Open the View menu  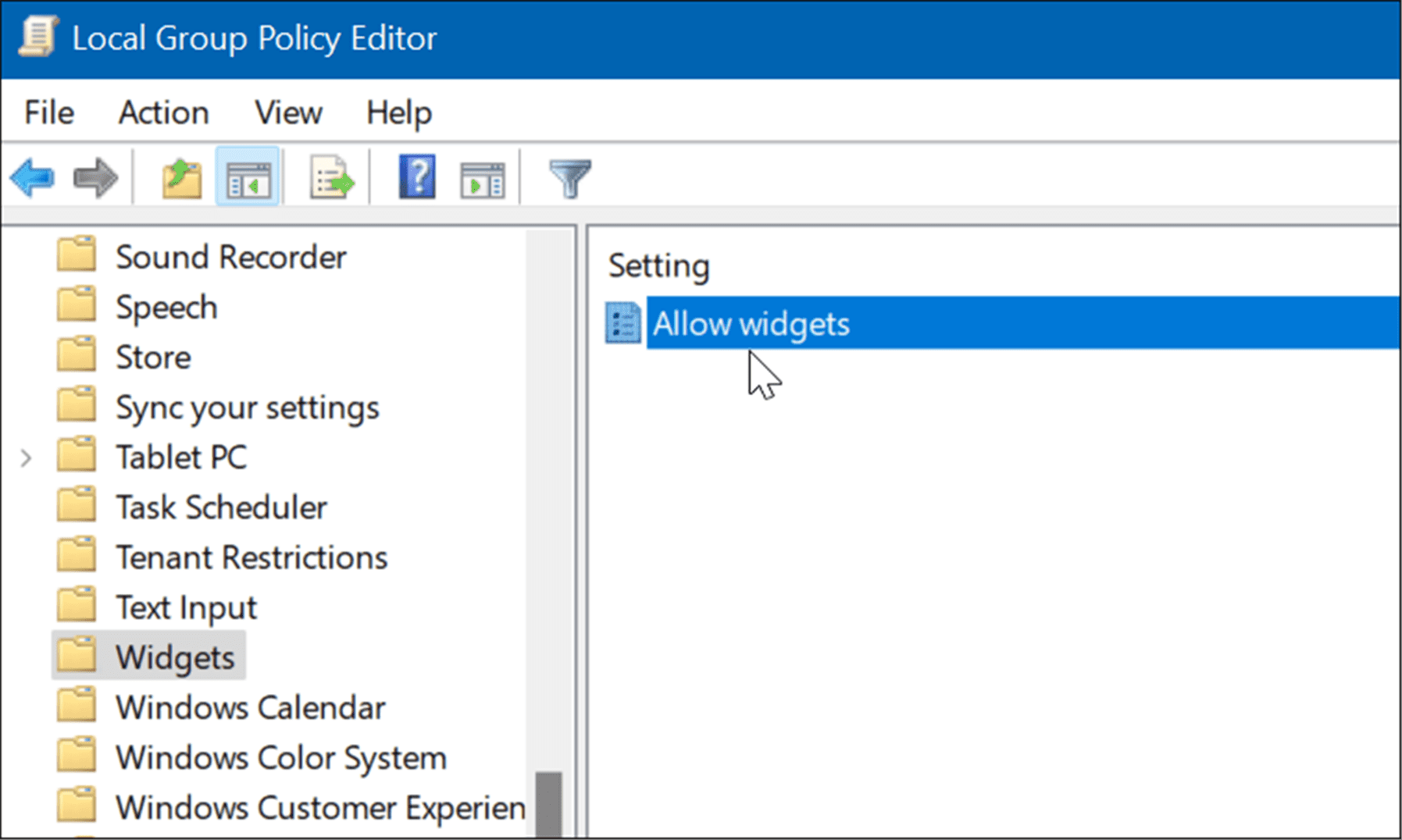click(x=288, y=113)
